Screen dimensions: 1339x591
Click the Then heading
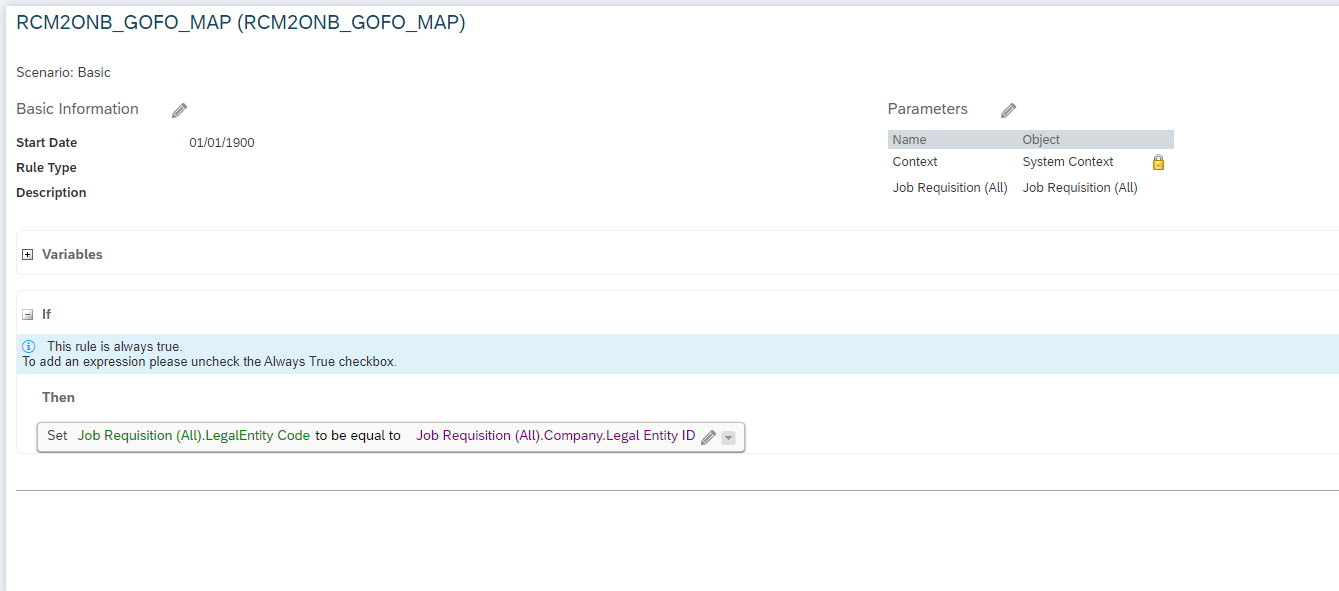(58, 398)
